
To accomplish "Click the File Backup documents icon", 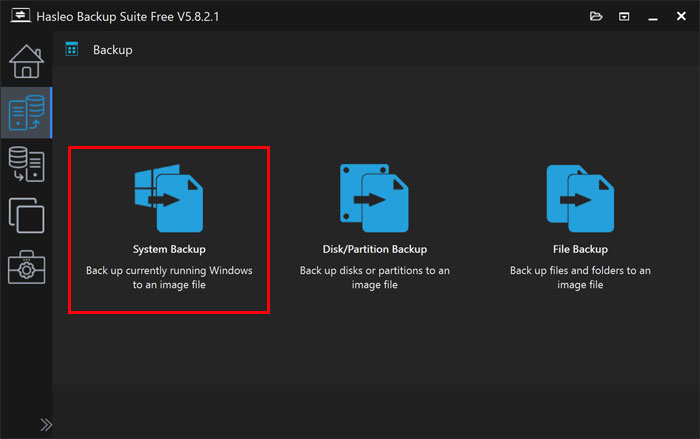I will click(x=580, y=198).
